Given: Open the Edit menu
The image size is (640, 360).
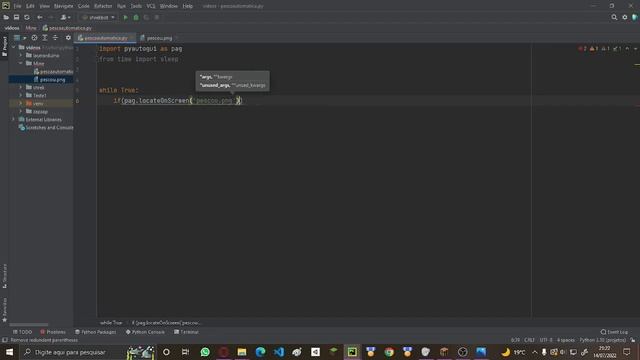Looking at the screenshot, I should point(30,6).
